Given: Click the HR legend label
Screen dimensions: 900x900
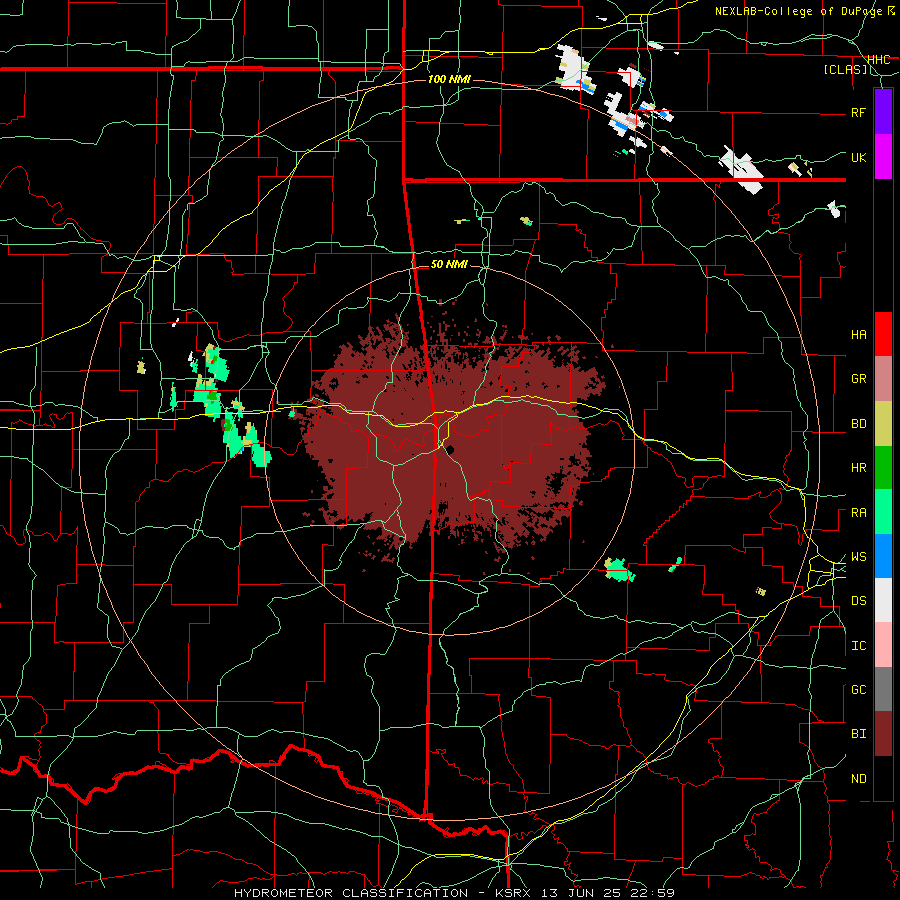Looking at the screenshot, I should point(858,468).
